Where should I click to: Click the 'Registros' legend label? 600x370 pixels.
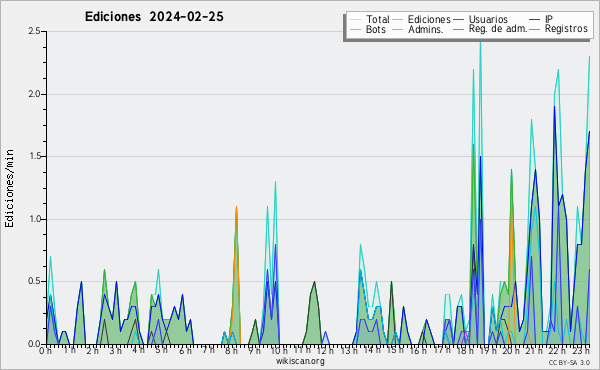coord(566,29)
